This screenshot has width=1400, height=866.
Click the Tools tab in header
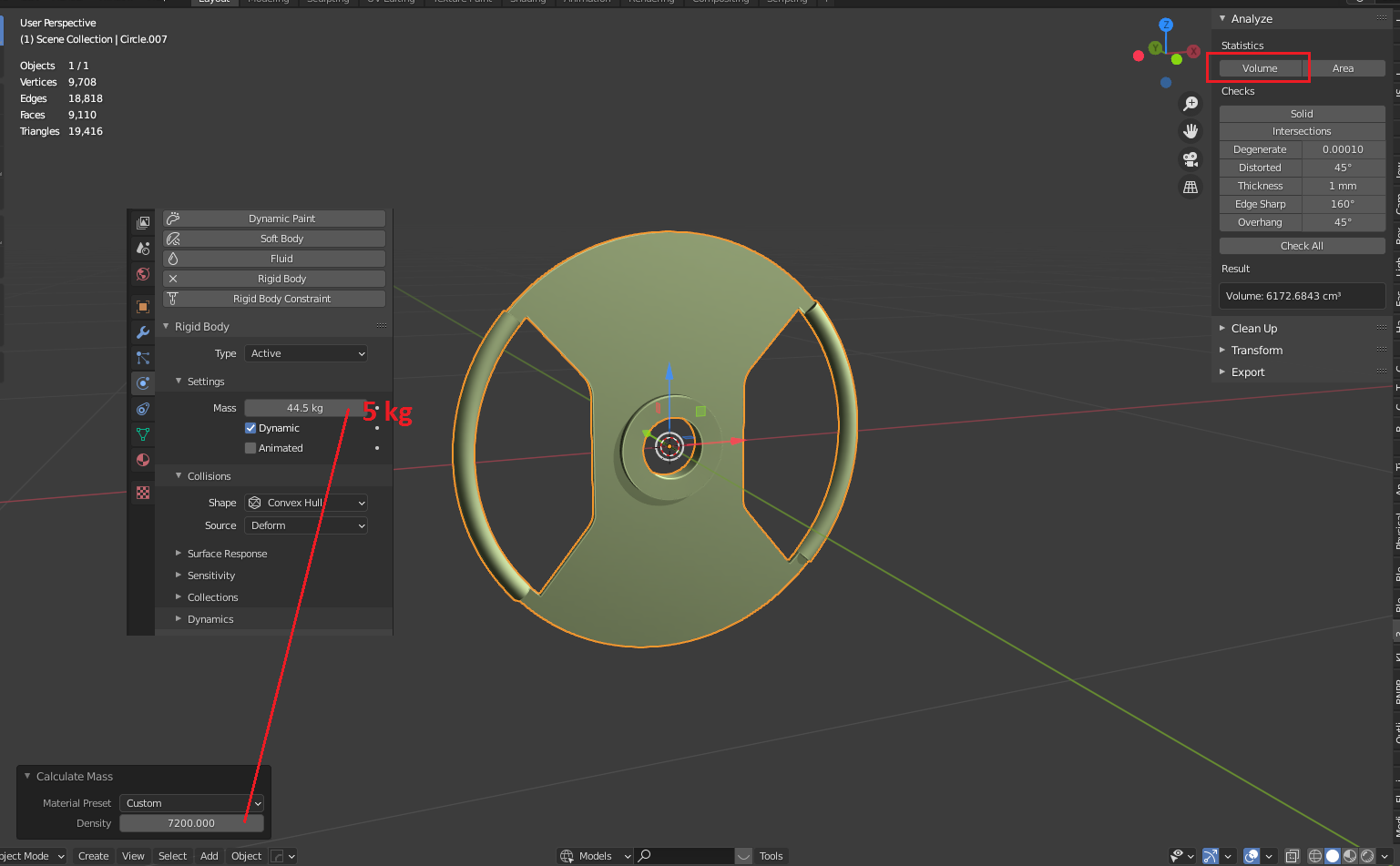coord(771,856)
